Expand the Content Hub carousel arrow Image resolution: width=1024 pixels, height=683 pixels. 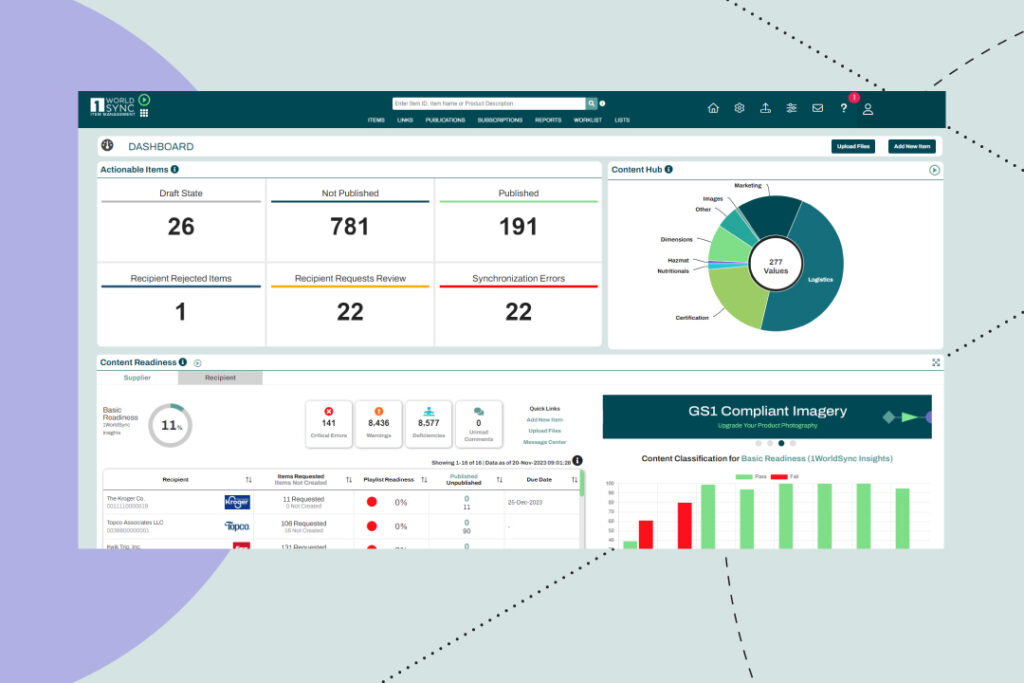pos(935,170)
